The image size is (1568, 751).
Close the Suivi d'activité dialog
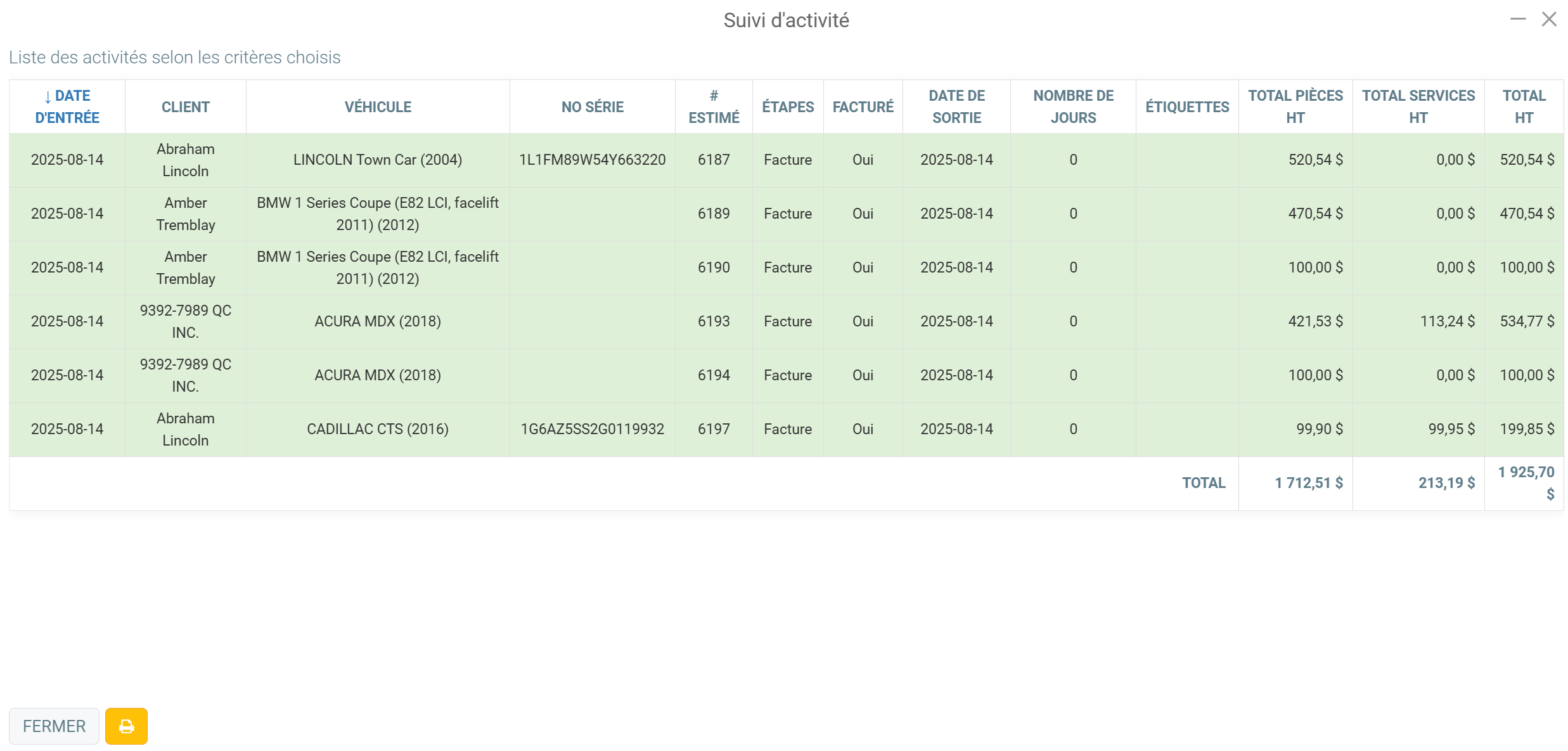pyautogui.click(x=1549, y=19)
